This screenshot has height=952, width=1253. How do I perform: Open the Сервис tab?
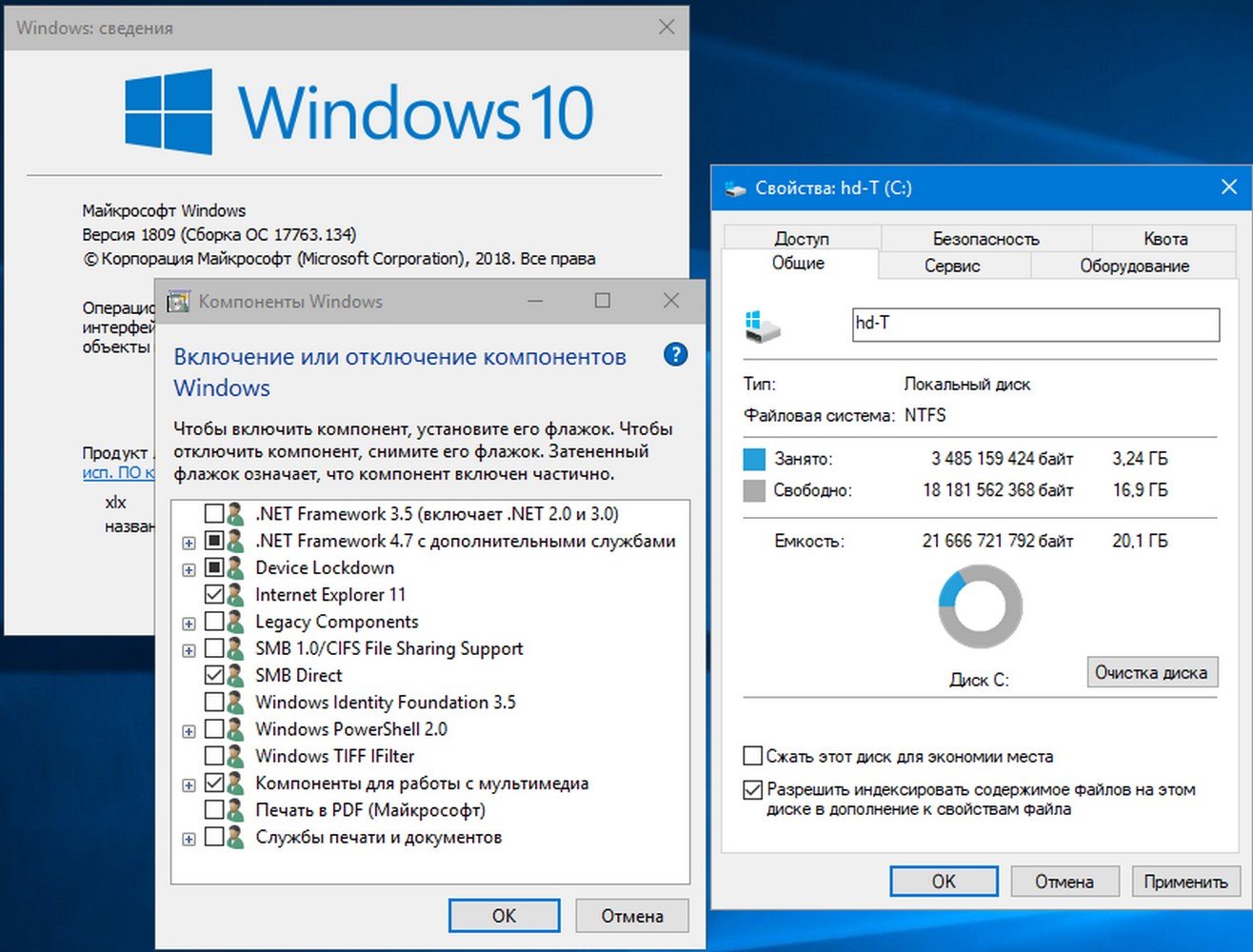tap(952, 266)
